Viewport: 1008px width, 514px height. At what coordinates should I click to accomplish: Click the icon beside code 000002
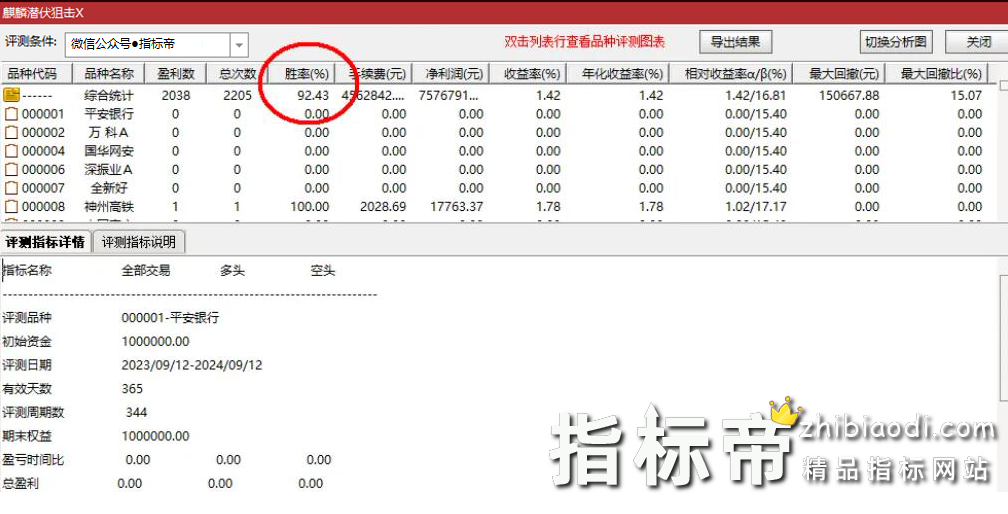point(11,133)
